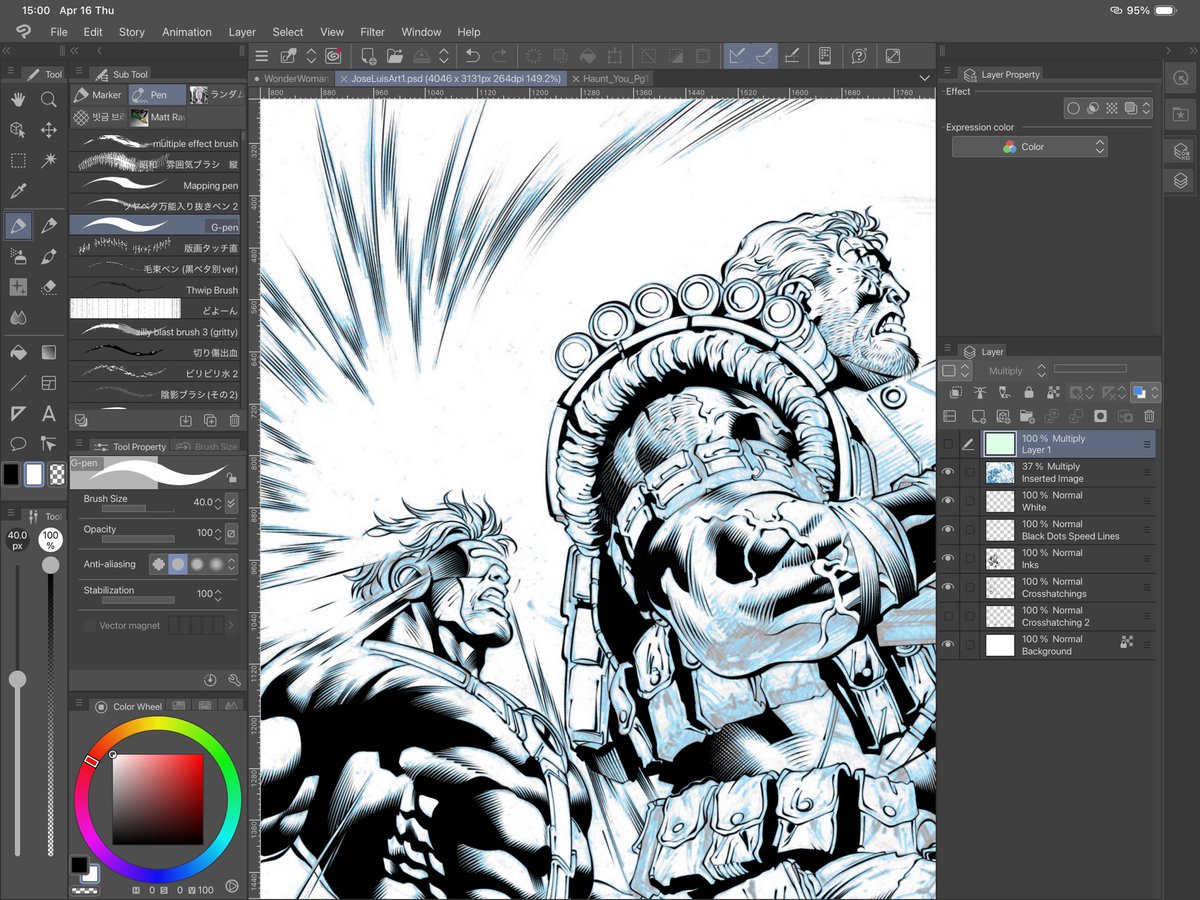Select the Operation object tool
The image size is (1200, 900).
click(x=18, y=130)
